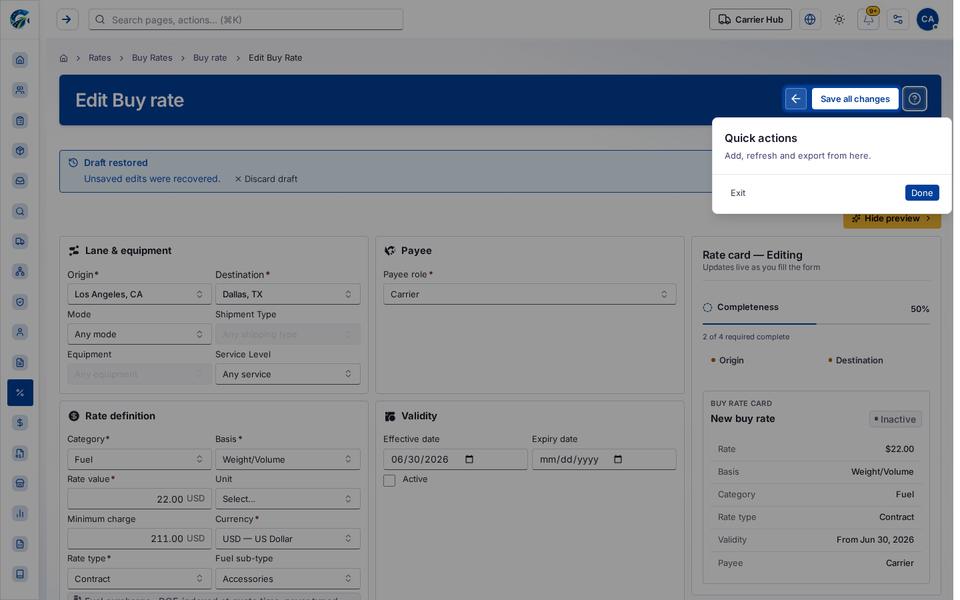Image resolution: width=960 pixels, height=600 pixels.
Task: Open notifications bell
Action: (x=868, y=20)
